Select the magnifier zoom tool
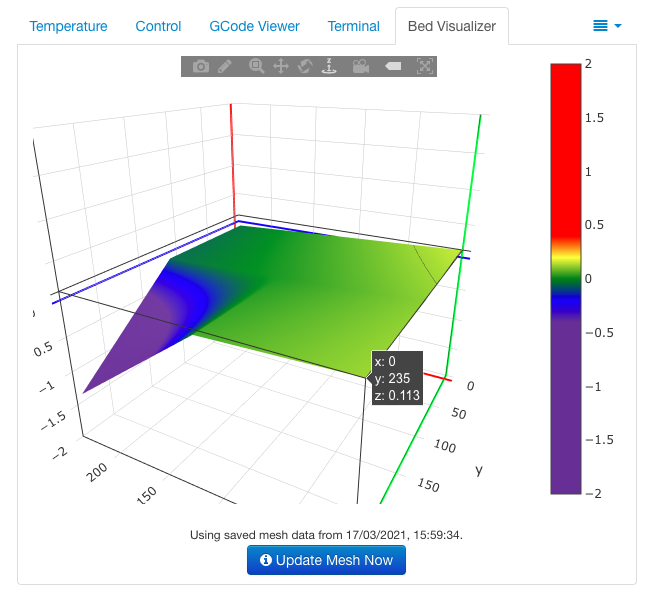The height and width of the screenshot is (597, 659). coord(256,66)
